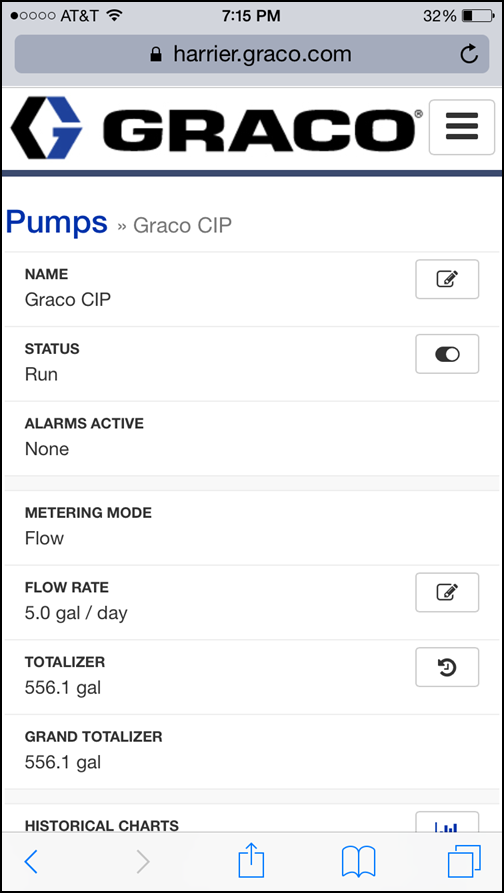
Task: Tap the forward arrow in Safari toolbar
Action: (x=144, y=862)
